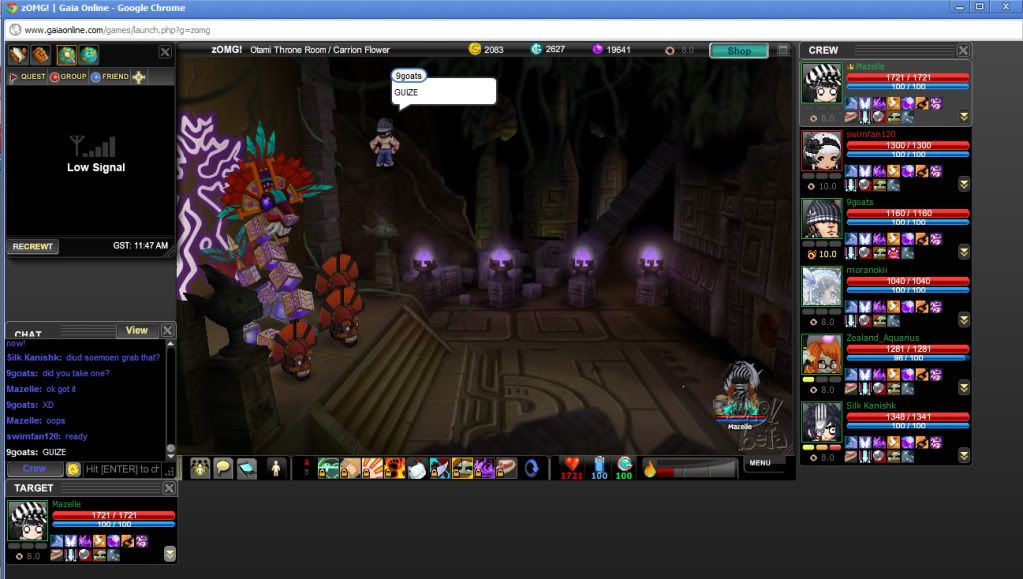1023x579 pixels.
Task: Click the rage meter bar
Action: (697, 469)
